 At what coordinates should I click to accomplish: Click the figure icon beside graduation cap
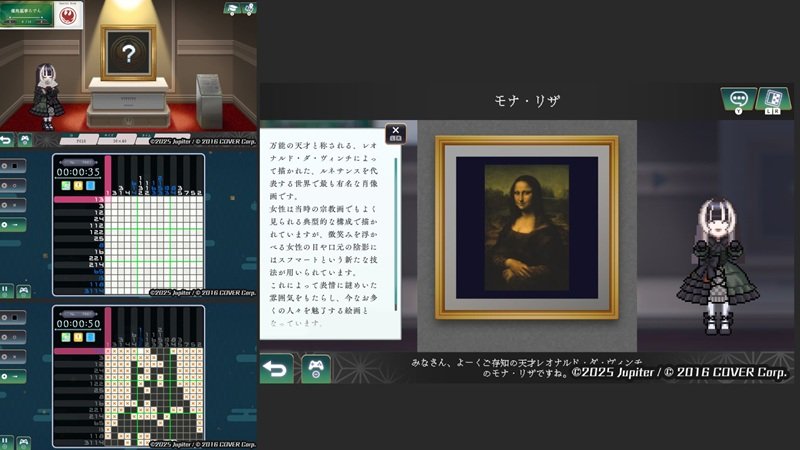tap(249, 9)
